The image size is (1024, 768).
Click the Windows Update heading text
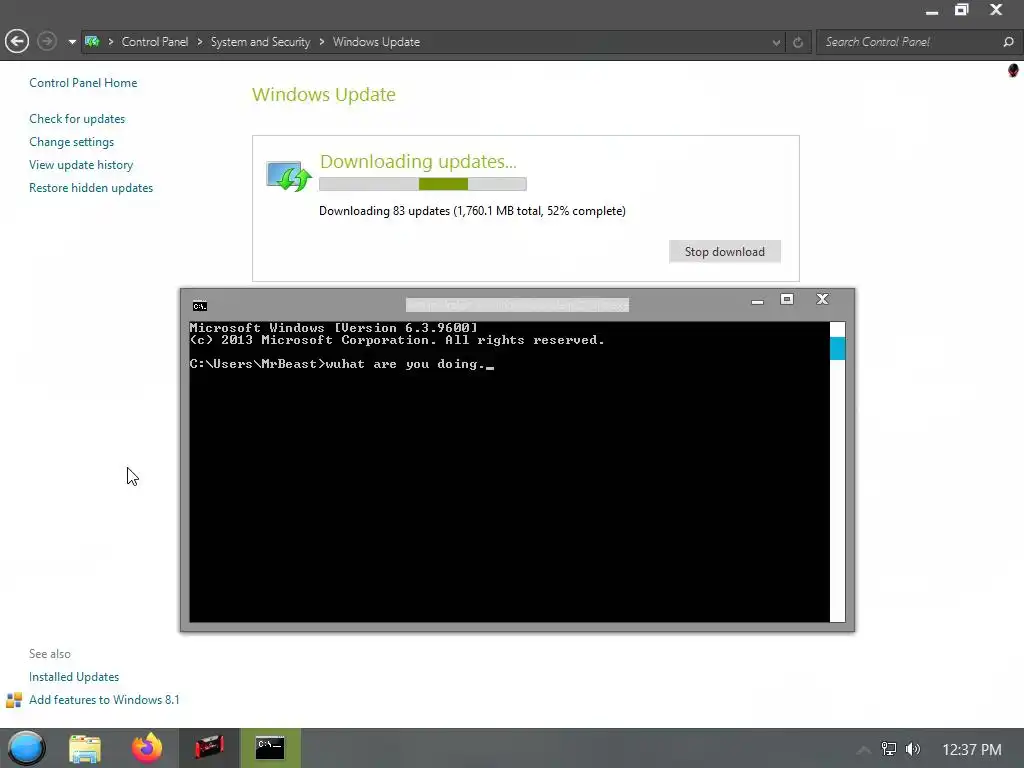324,95
